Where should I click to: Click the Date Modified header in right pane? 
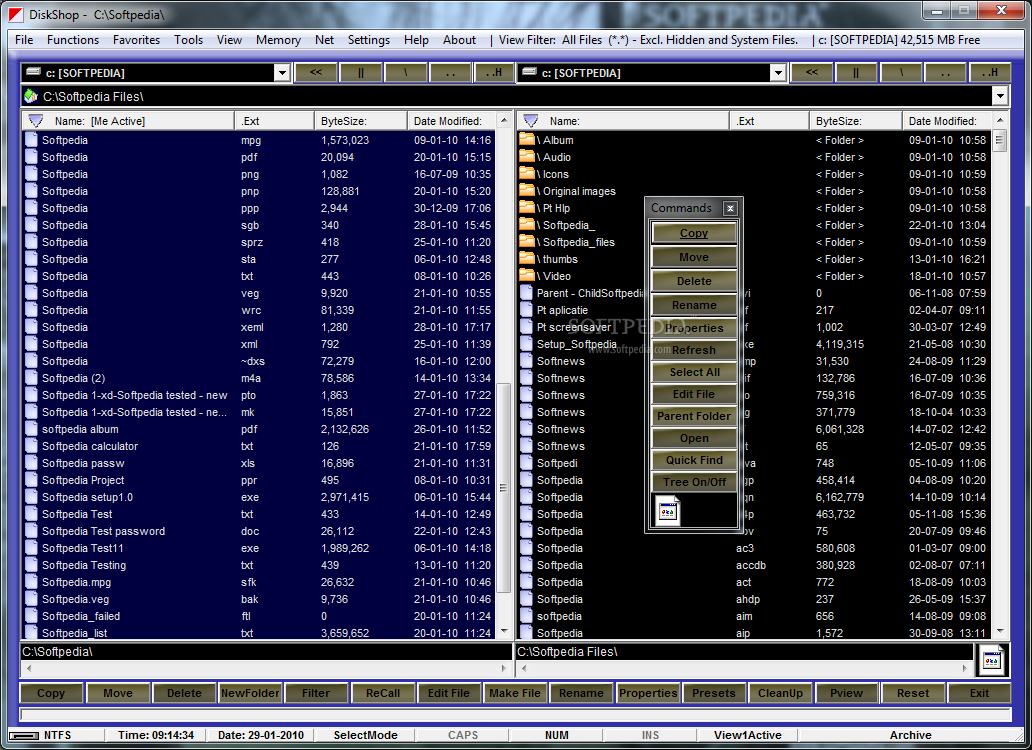click(947, 121)
